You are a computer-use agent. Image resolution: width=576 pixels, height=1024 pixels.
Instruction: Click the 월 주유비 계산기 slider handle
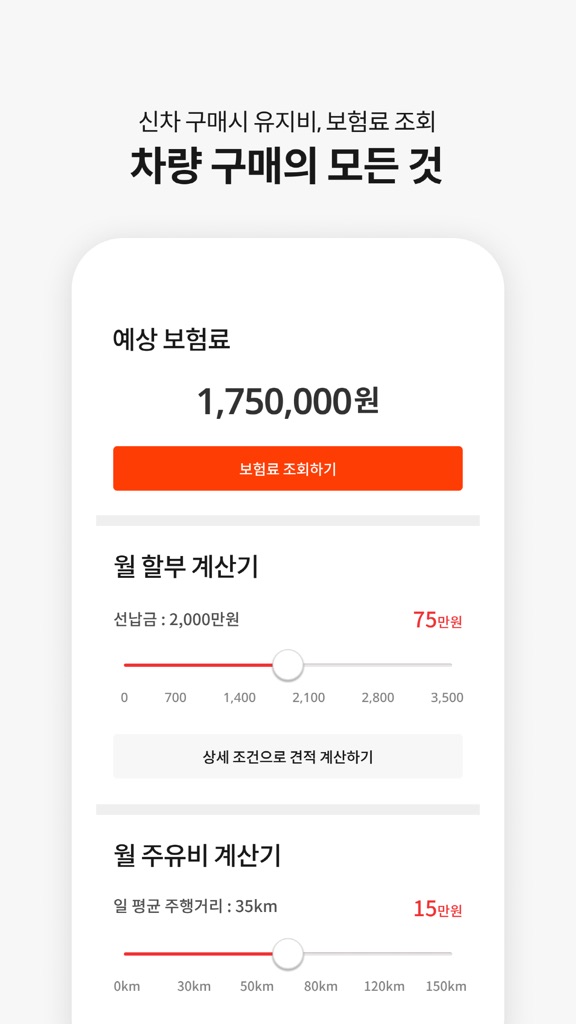point(287,956)
